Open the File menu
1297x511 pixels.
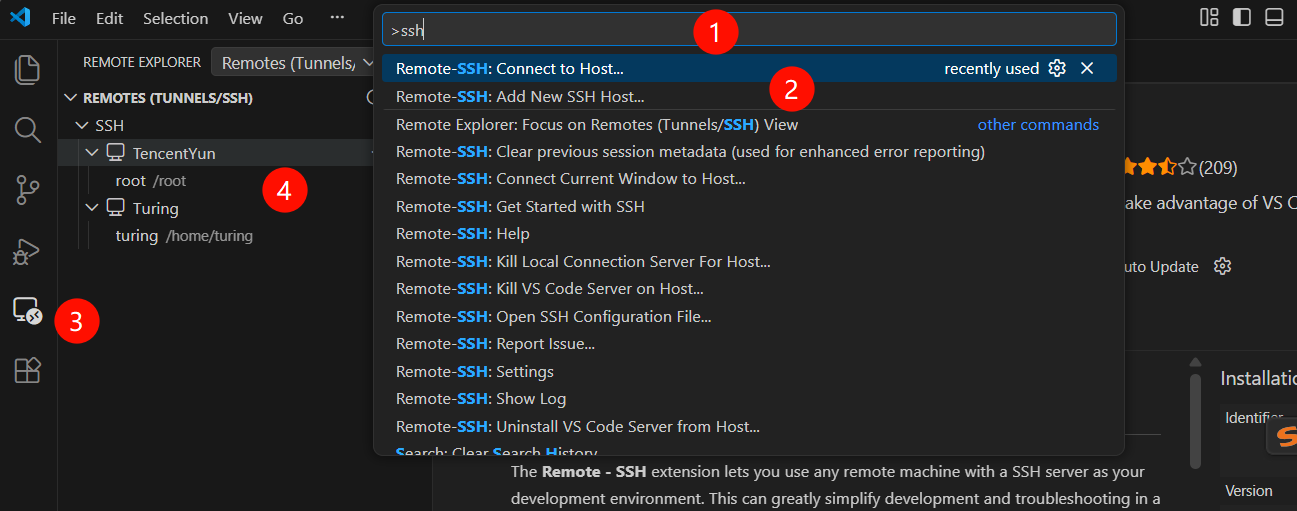(63, 18)
